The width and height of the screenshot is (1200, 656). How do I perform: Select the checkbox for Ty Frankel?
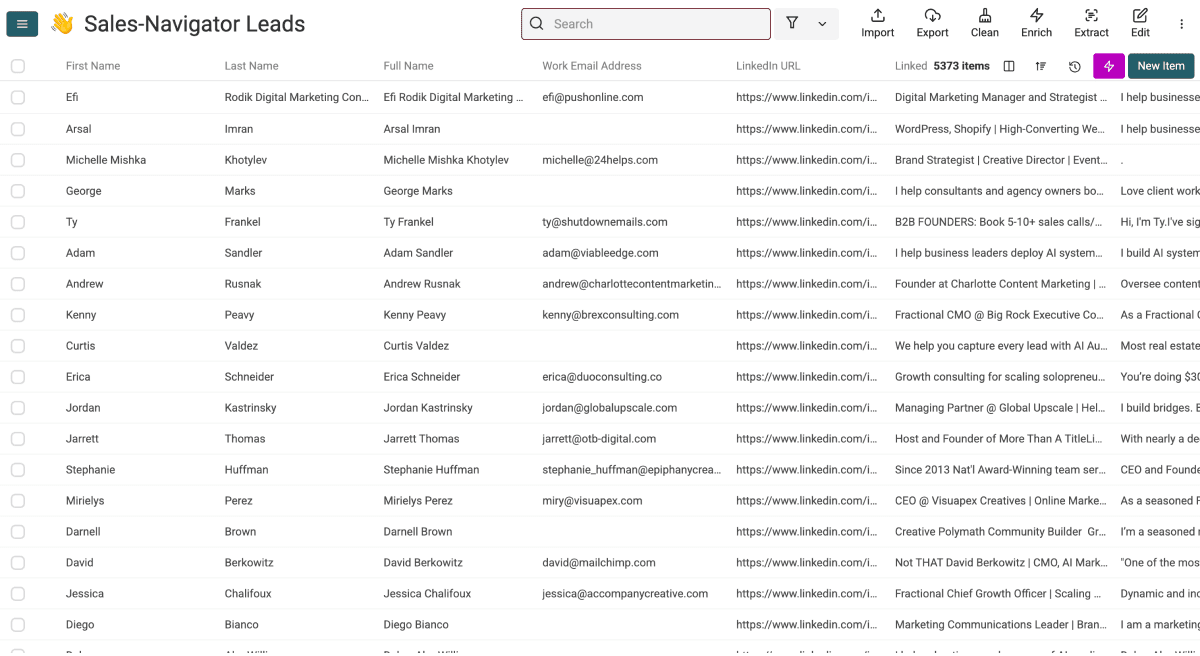[18, 221]
